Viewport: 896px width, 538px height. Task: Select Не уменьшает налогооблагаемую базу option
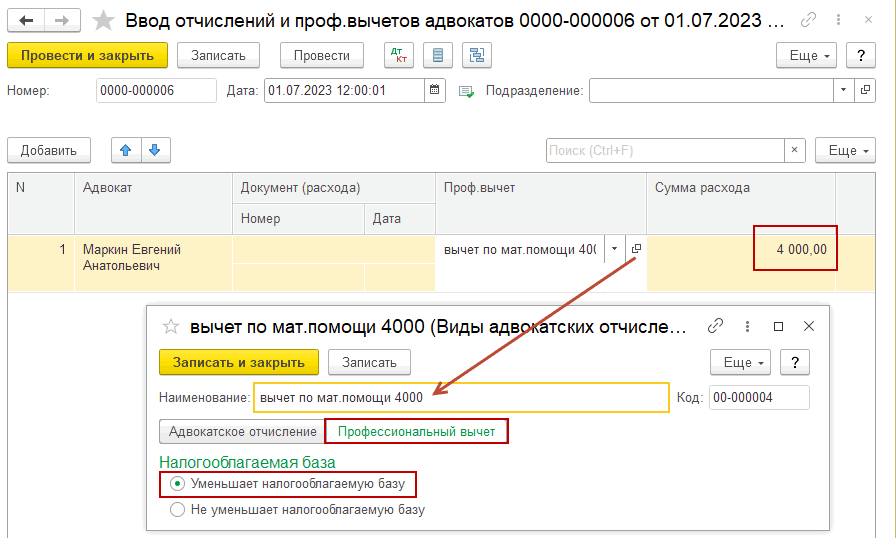pyautogui.click(x=178, y=509)
